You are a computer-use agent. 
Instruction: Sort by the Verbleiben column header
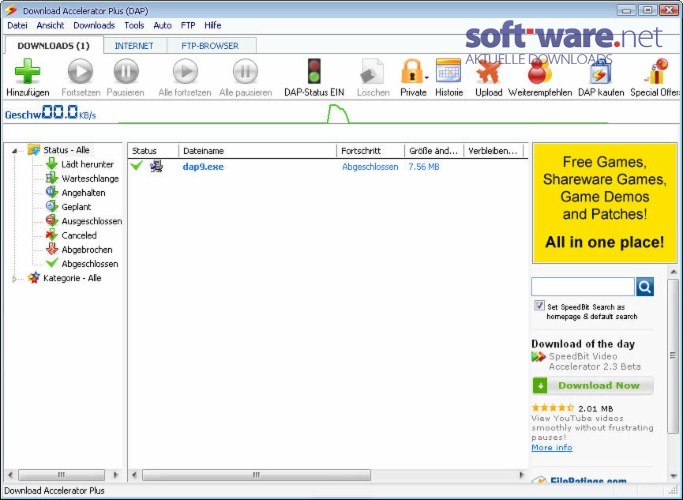pyautogui.click(x=493, y=151)
